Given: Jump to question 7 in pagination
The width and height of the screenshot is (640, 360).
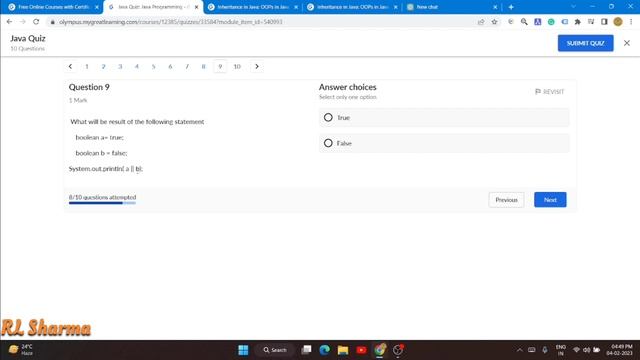Looking at the screenshot, I should tap(187, 67).
